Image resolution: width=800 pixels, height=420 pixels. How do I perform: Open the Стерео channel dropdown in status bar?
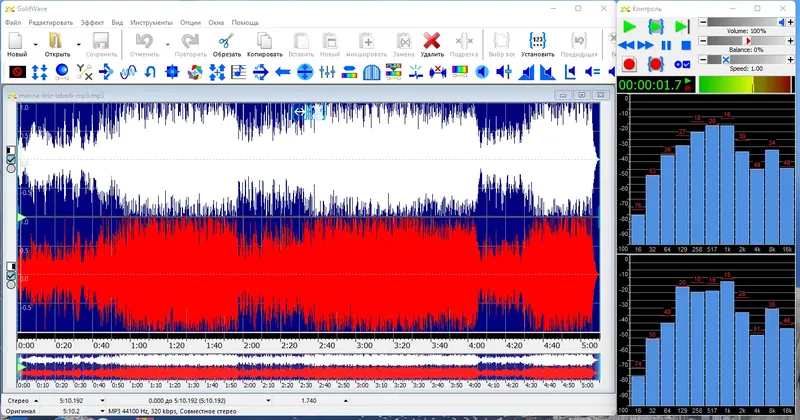(35, 399)
